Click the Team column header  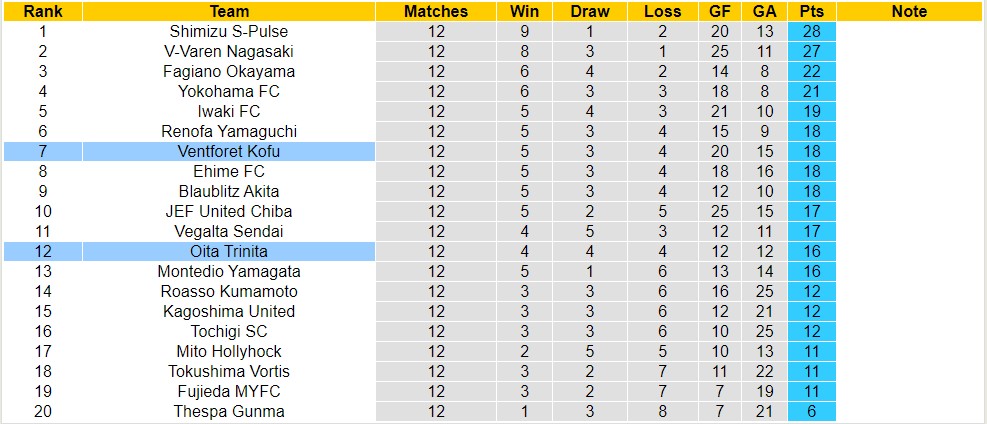point(229,11)
